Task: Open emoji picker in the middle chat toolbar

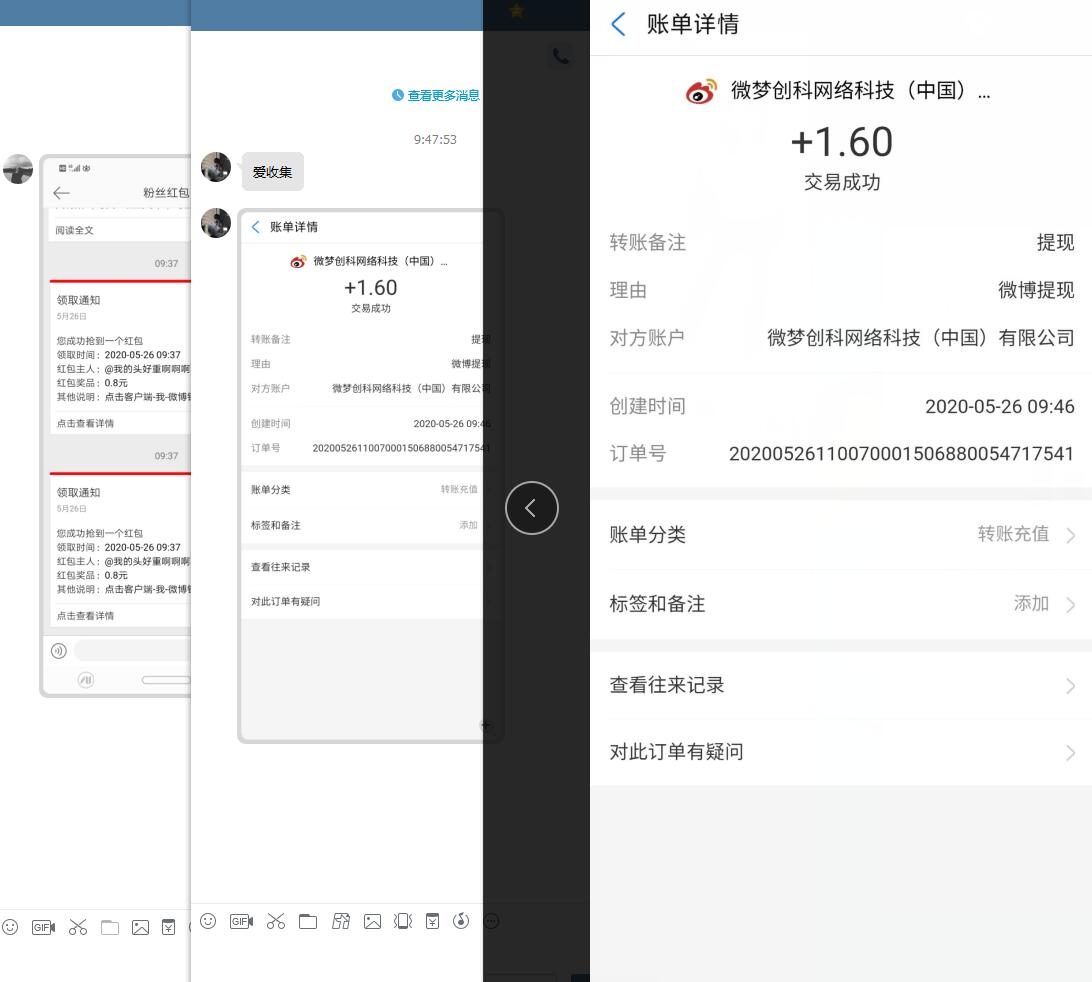Action: click(x=208, y=921)
